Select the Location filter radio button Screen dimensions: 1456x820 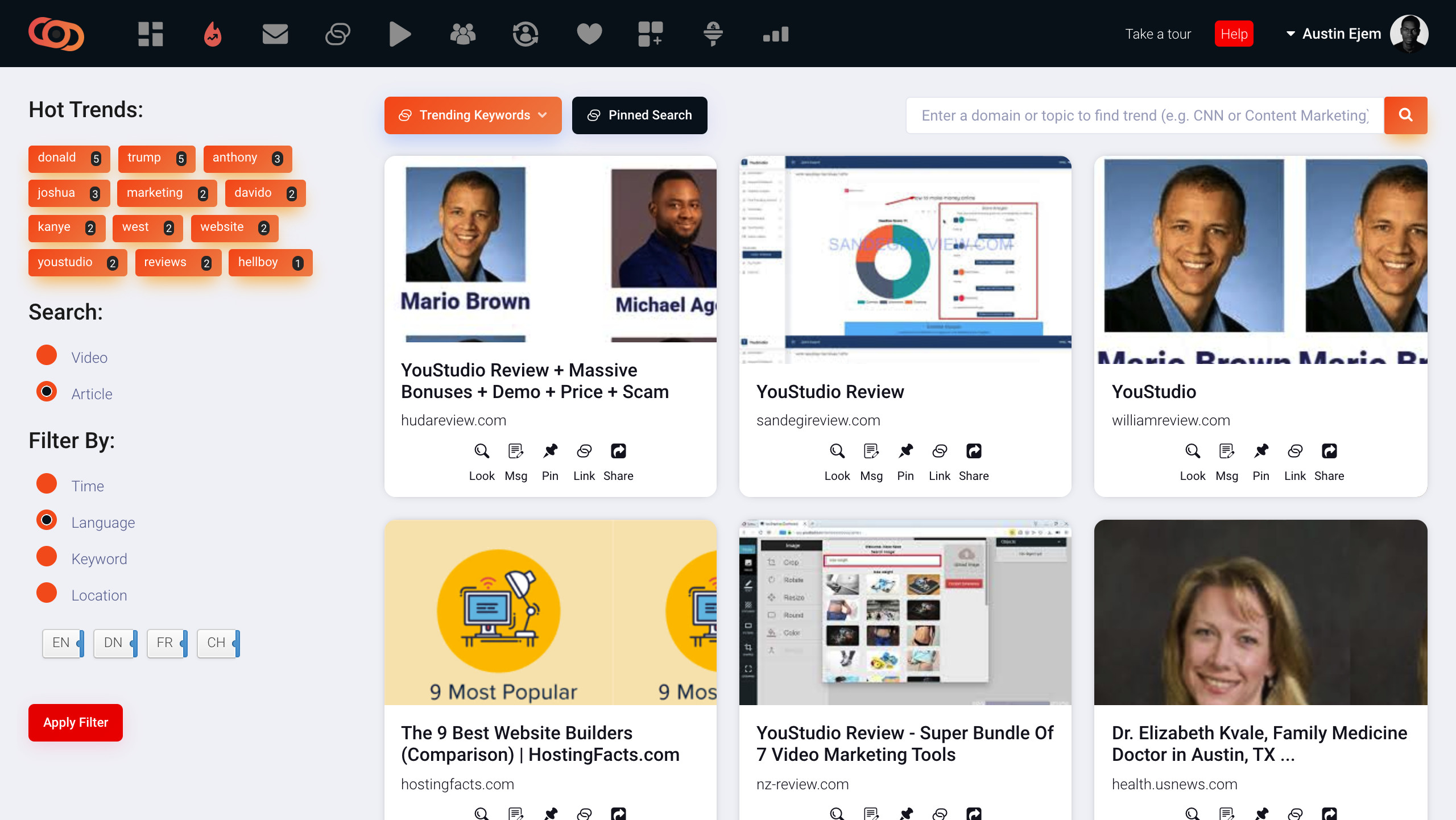(47, 593)
